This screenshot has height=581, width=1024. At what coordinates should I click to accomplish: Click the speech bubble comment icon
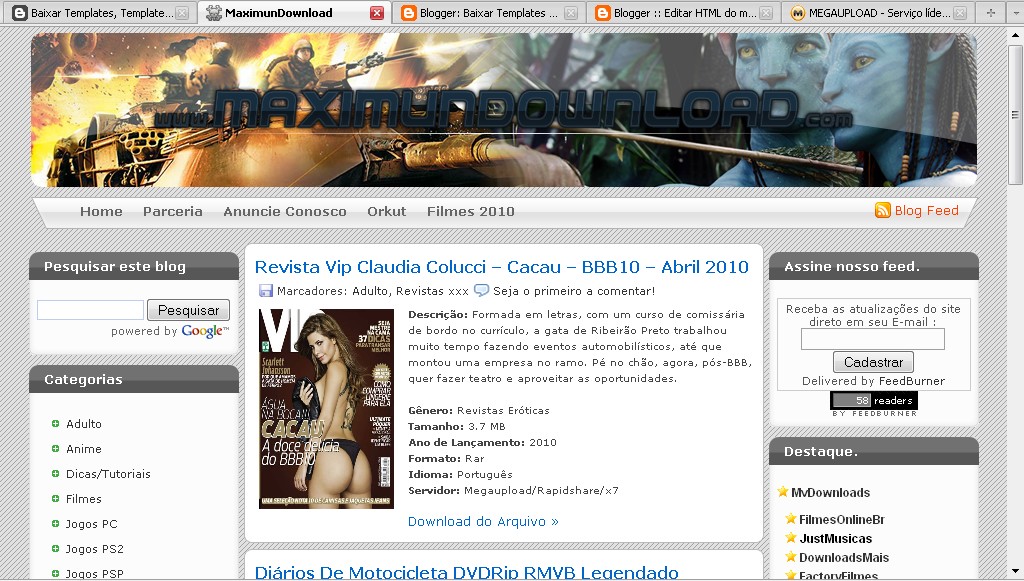pos(481,290)
